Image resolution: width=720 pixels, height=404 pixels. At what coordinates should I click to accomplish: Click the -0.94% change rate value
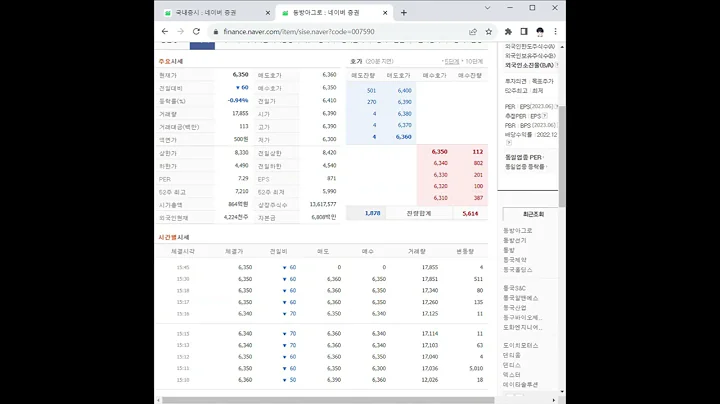pos(238,101)
